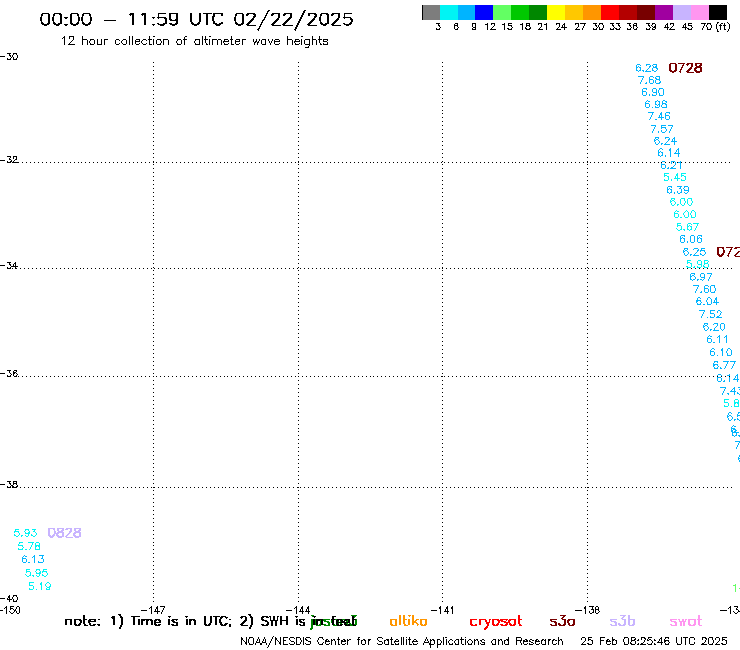Select the s3b satellite legend label
Screen dimensions: 740x650
click(x=622, y=621)
